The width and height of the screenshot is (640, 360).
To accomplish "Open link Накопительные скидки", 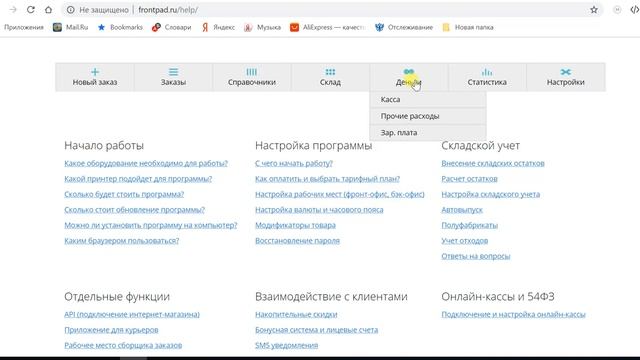I will click(x=296, y=314).
